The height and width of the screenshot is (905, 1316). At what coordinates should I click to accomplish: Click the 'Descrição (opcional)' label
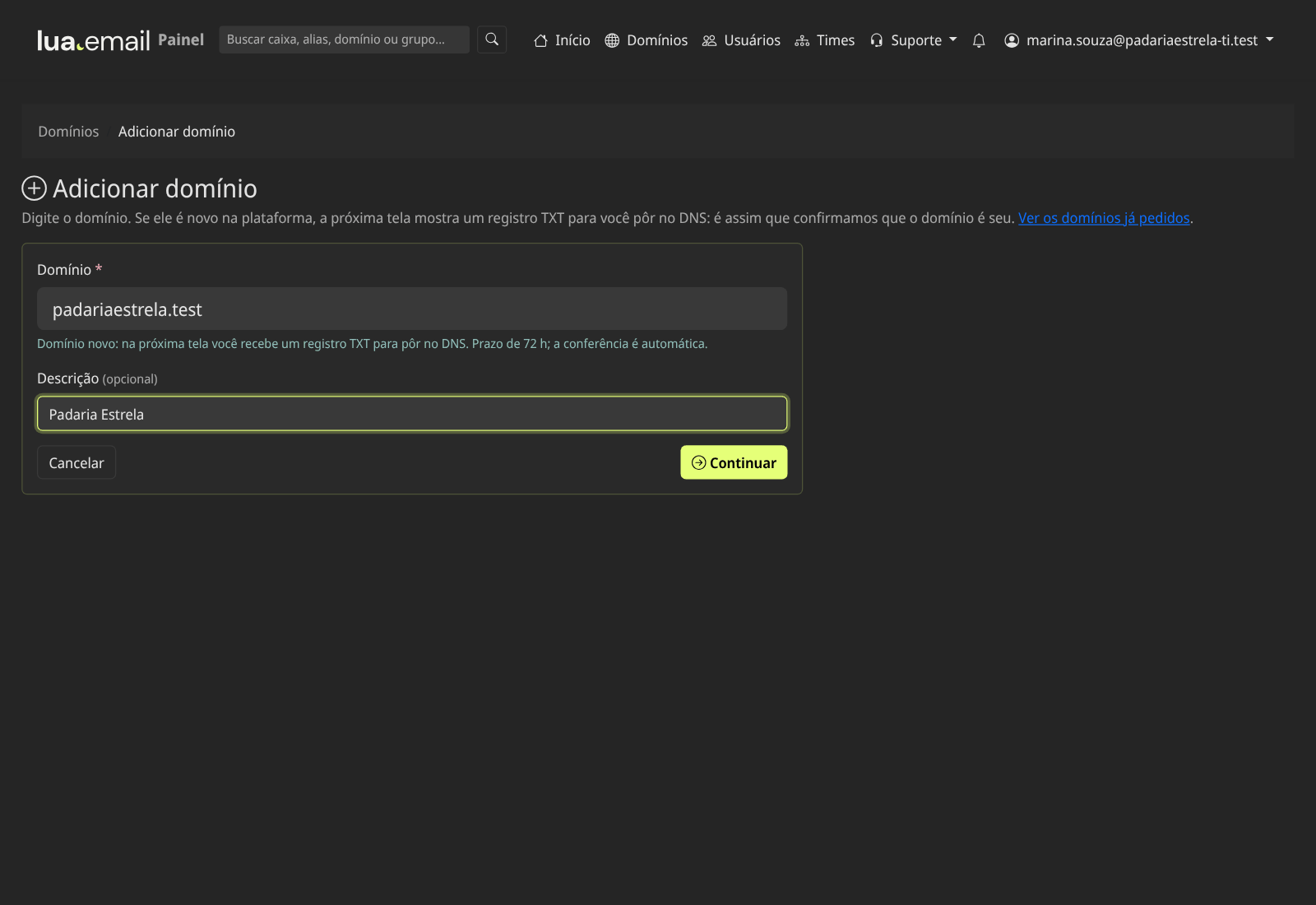click(x=97, y=378)
